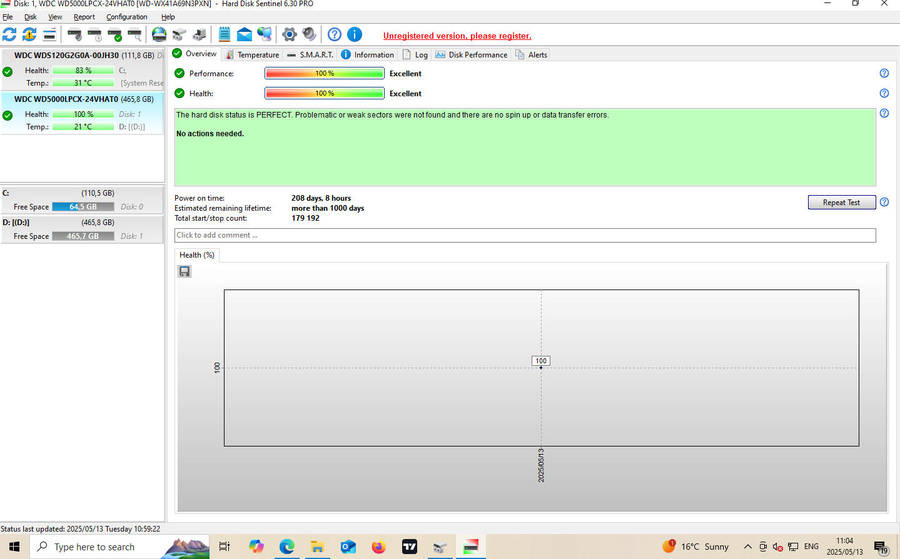Open the Configuration menu
Screen dimensions: 900x559
126,17
